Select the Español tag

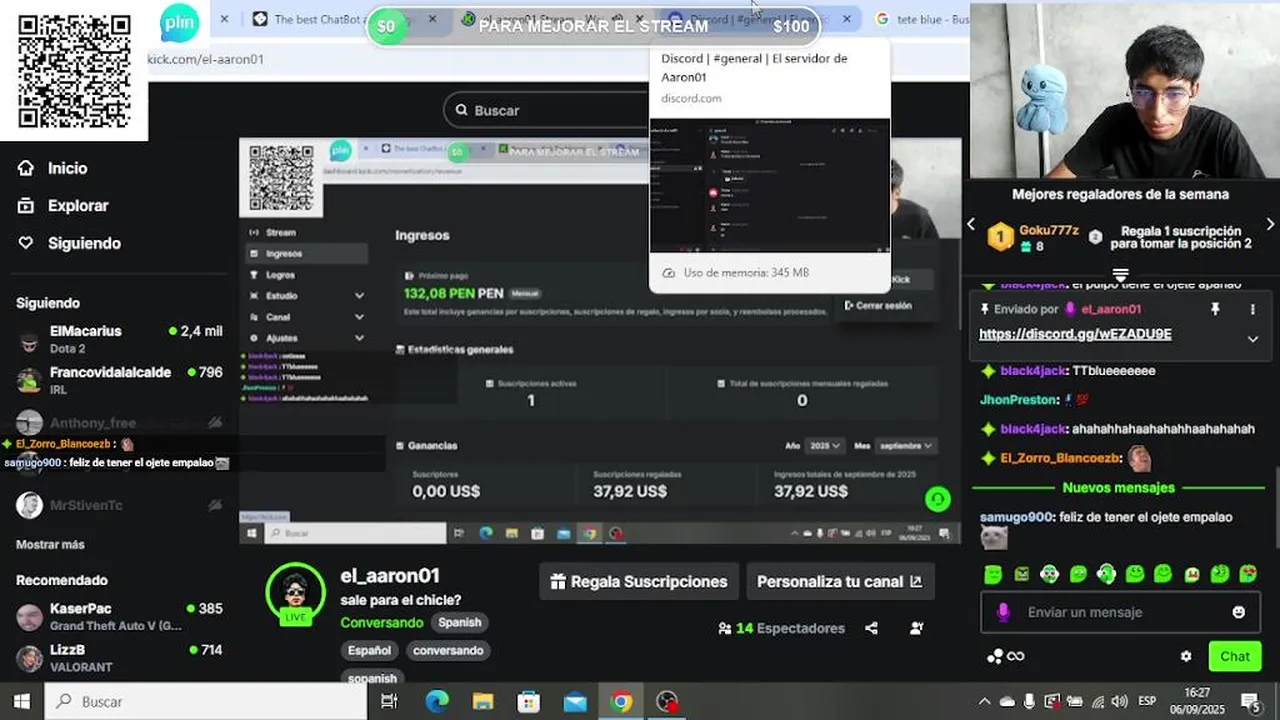click(369, 650)
